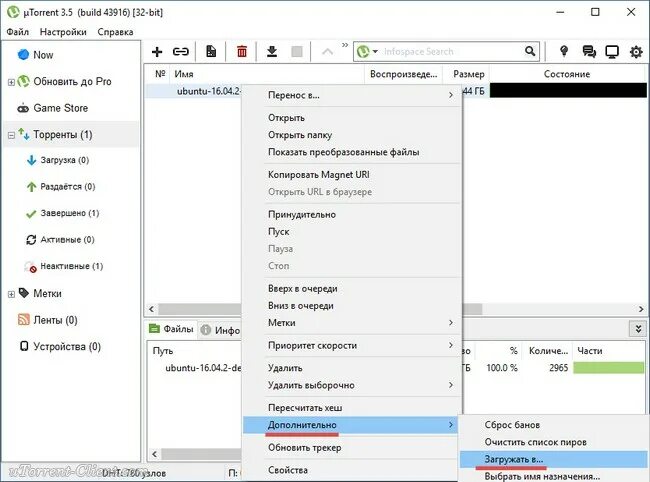Image resolution: width=650 pixels, height=482 pixels.
Task: Click the Метки tag icon
Action: pos(24,293)
